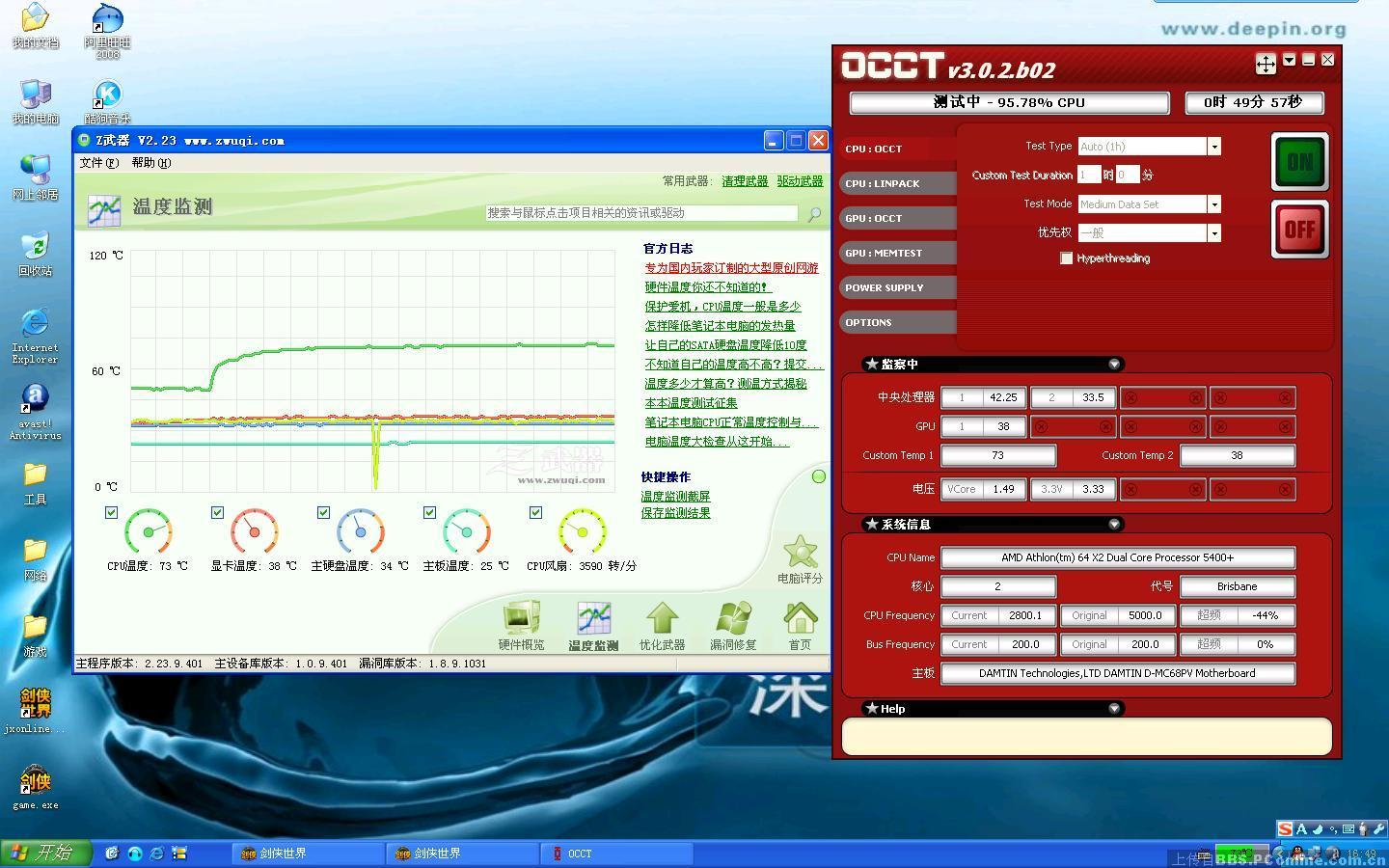Open 回收站 recycle bin icon
This screenshot has height=868, width=1389.
35,254
